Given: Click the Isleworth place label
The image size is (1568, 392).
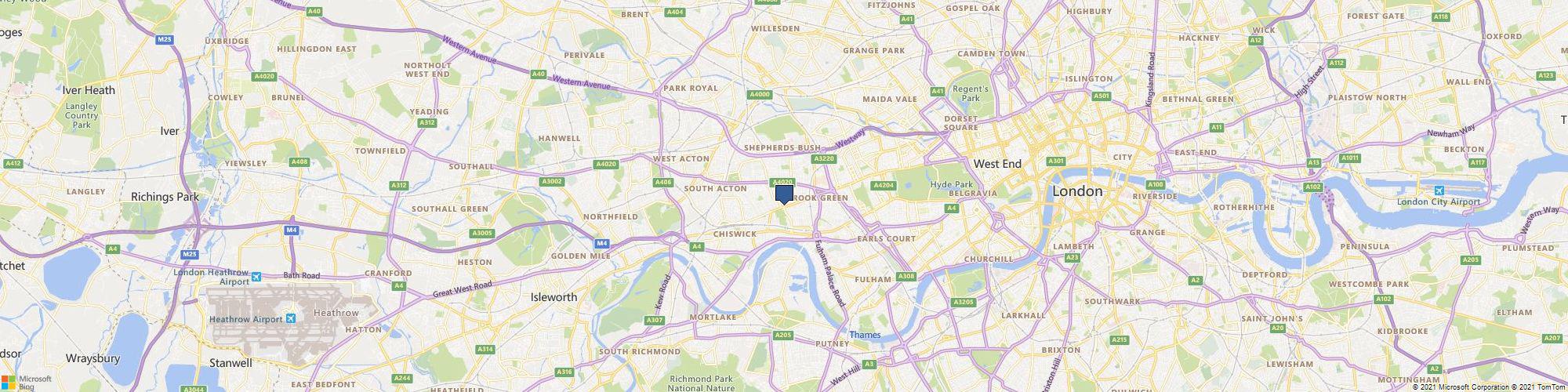Looking at the screenshot, I should [x=554, y=297].
